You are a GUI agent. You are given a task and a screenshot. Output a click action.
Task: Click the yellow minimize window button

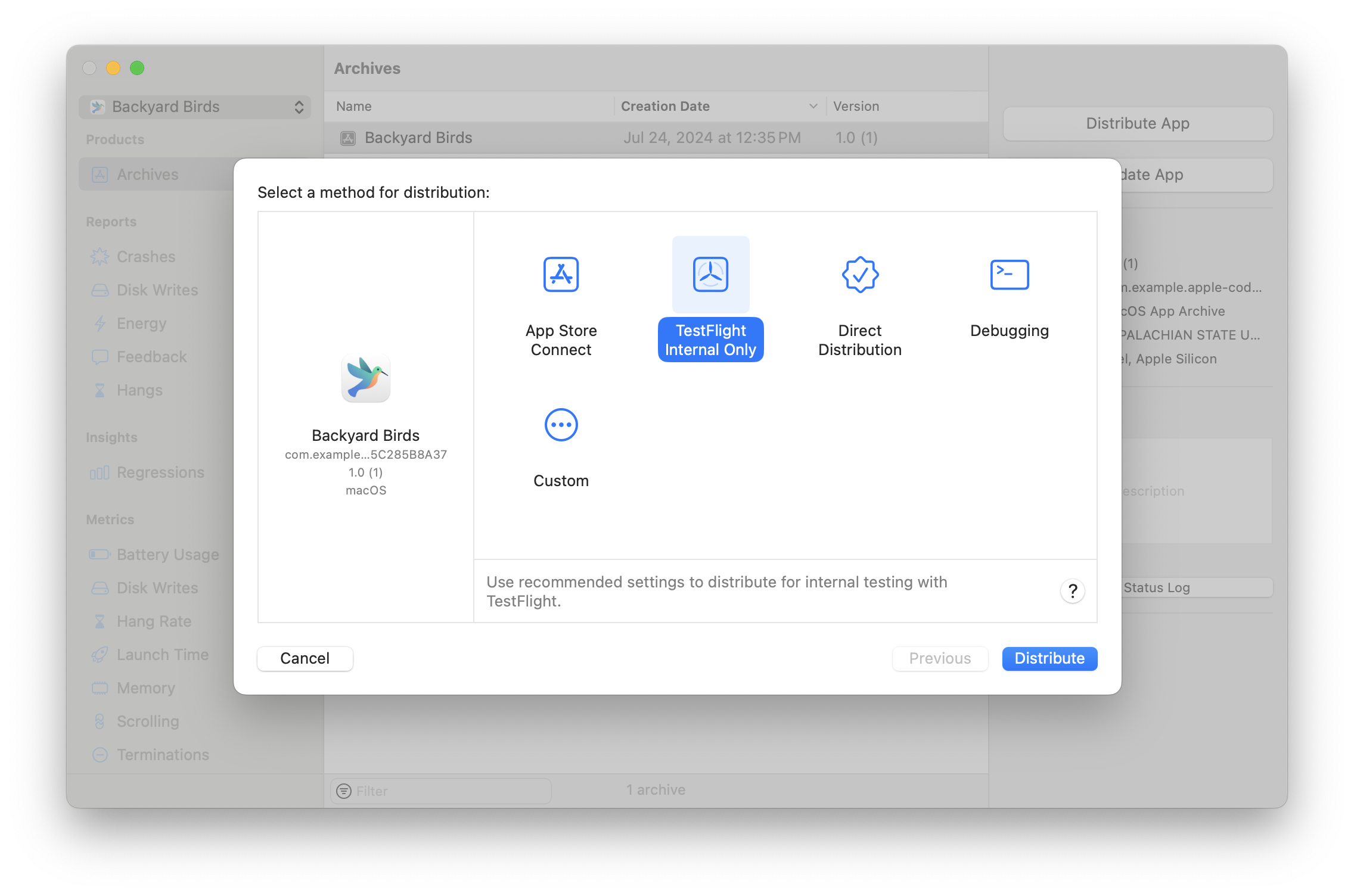(113, 68)
